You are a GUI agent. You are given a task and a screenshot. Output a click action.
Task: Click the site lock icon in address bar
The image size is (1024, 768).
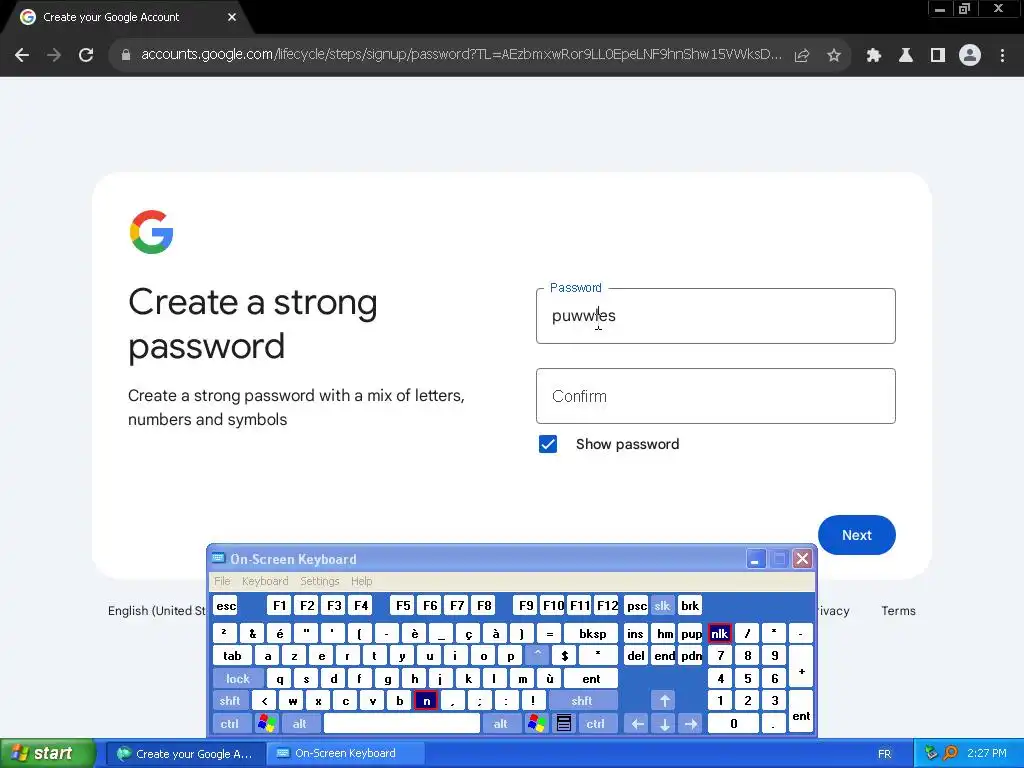[126, 56]
